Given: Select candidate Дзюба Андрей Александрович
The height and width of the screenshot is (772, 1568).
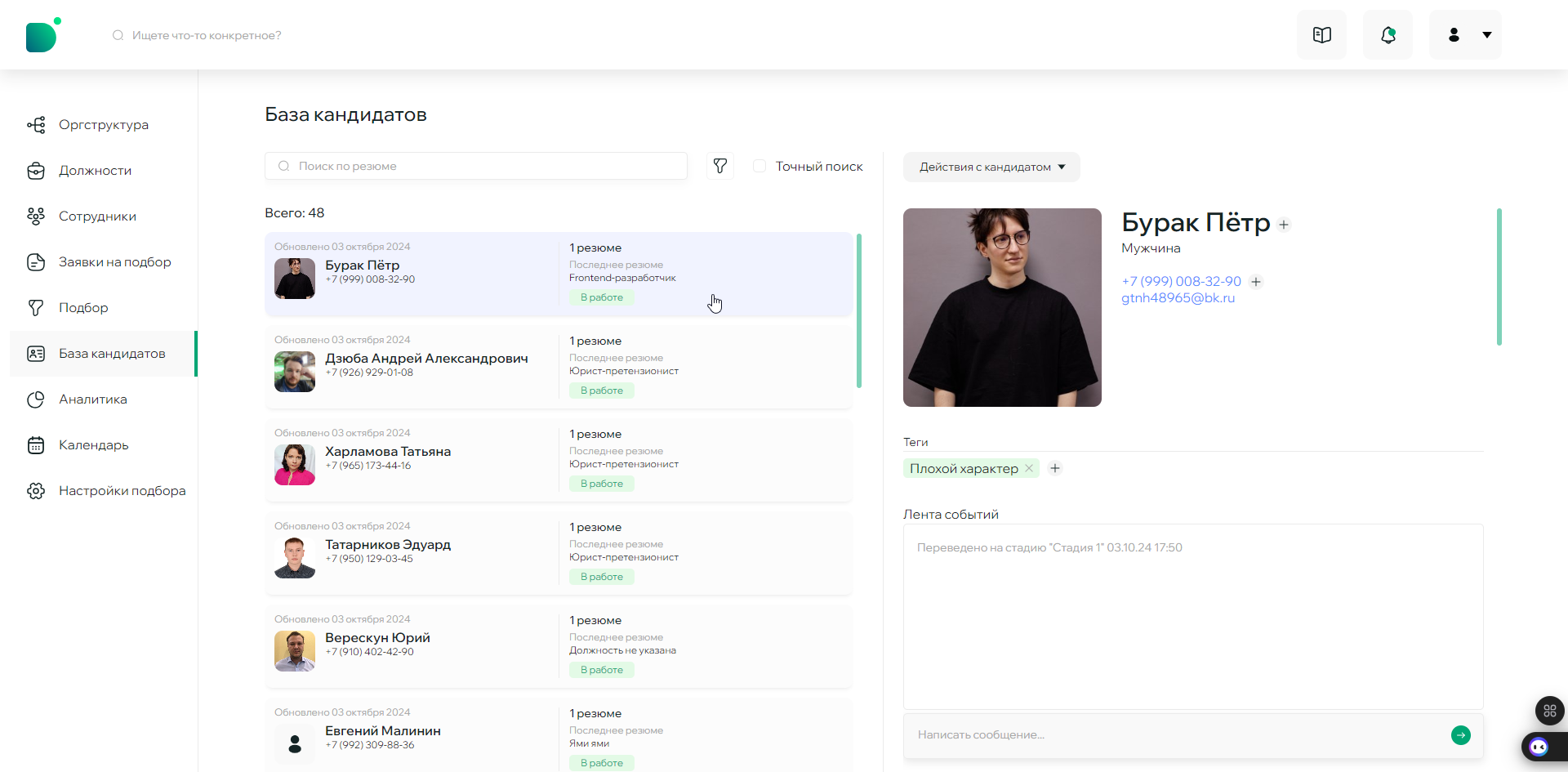Looking at the screenshot, I should 559,368.
